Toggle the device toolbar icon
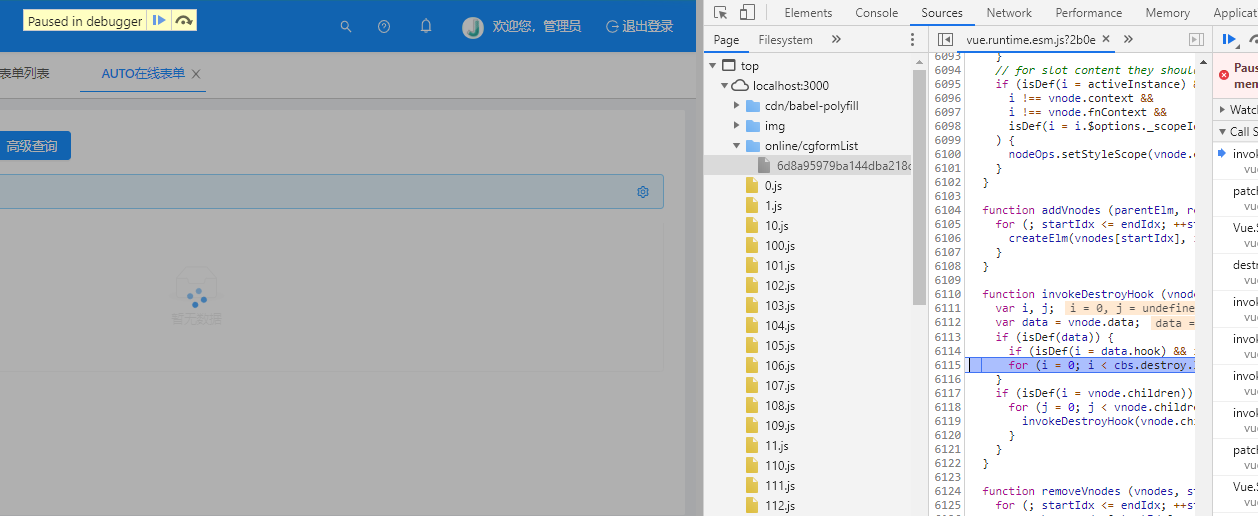 click(747, 13)
